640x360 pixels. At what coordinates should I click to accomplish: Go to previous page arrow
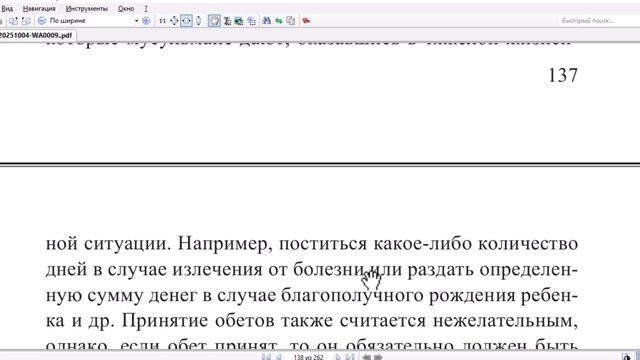[279, 357]
